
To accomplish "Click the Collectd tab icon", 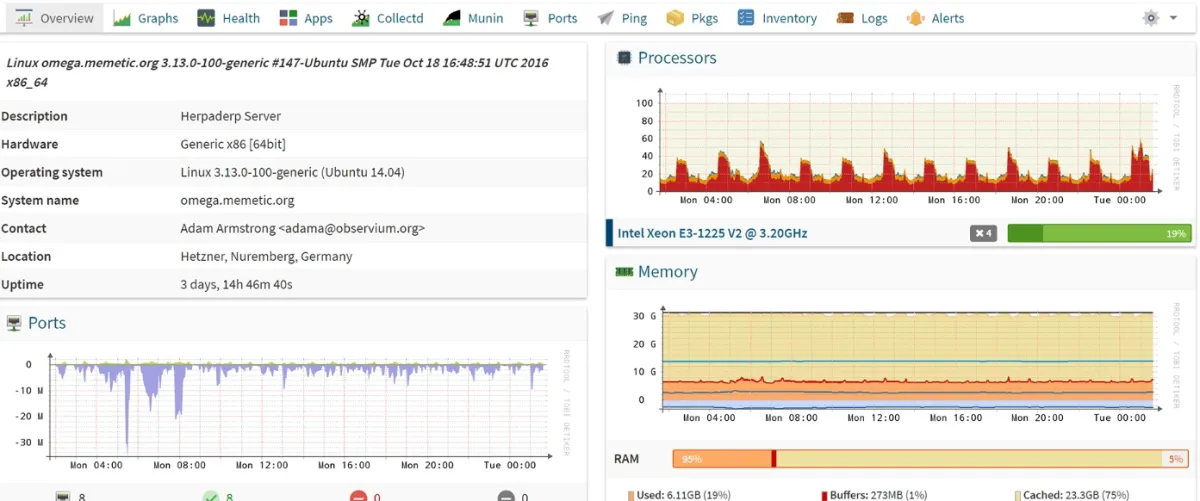I will pos(361,18).
